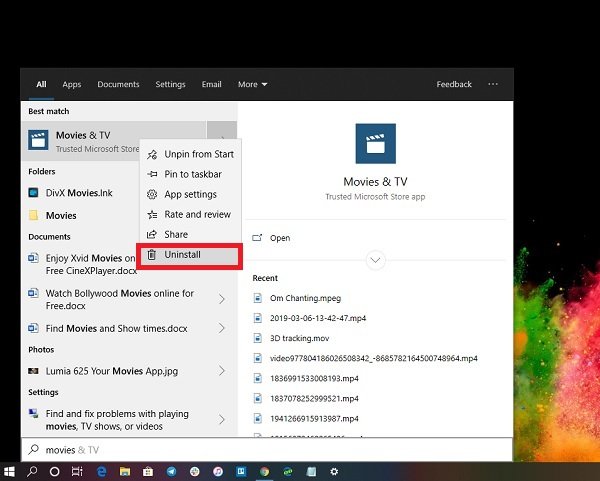Open iTunes from taskbar
Screen dimensions: 600x481
[x=218, y=472]
